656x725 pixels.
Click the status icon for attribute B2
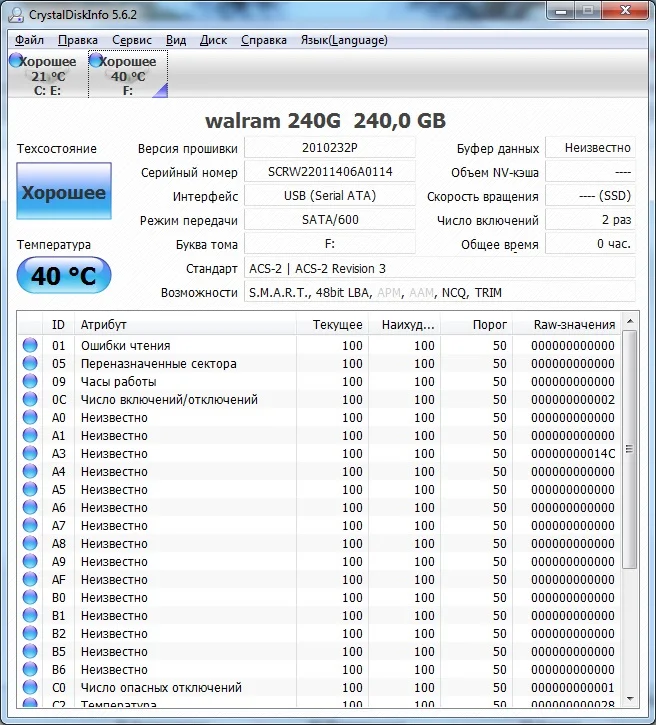30,633
